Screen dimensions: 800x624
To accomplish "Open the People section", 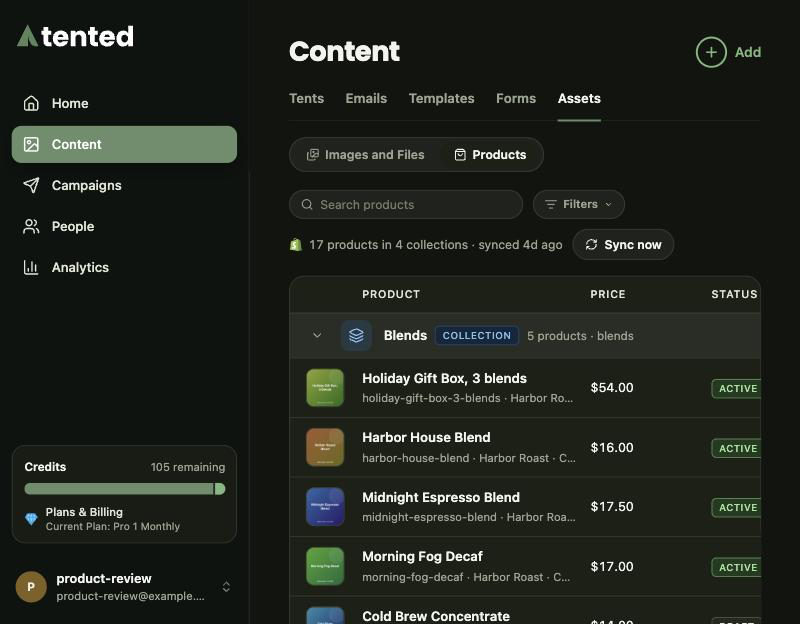I will pyautogui.click(x=124, y=227).
